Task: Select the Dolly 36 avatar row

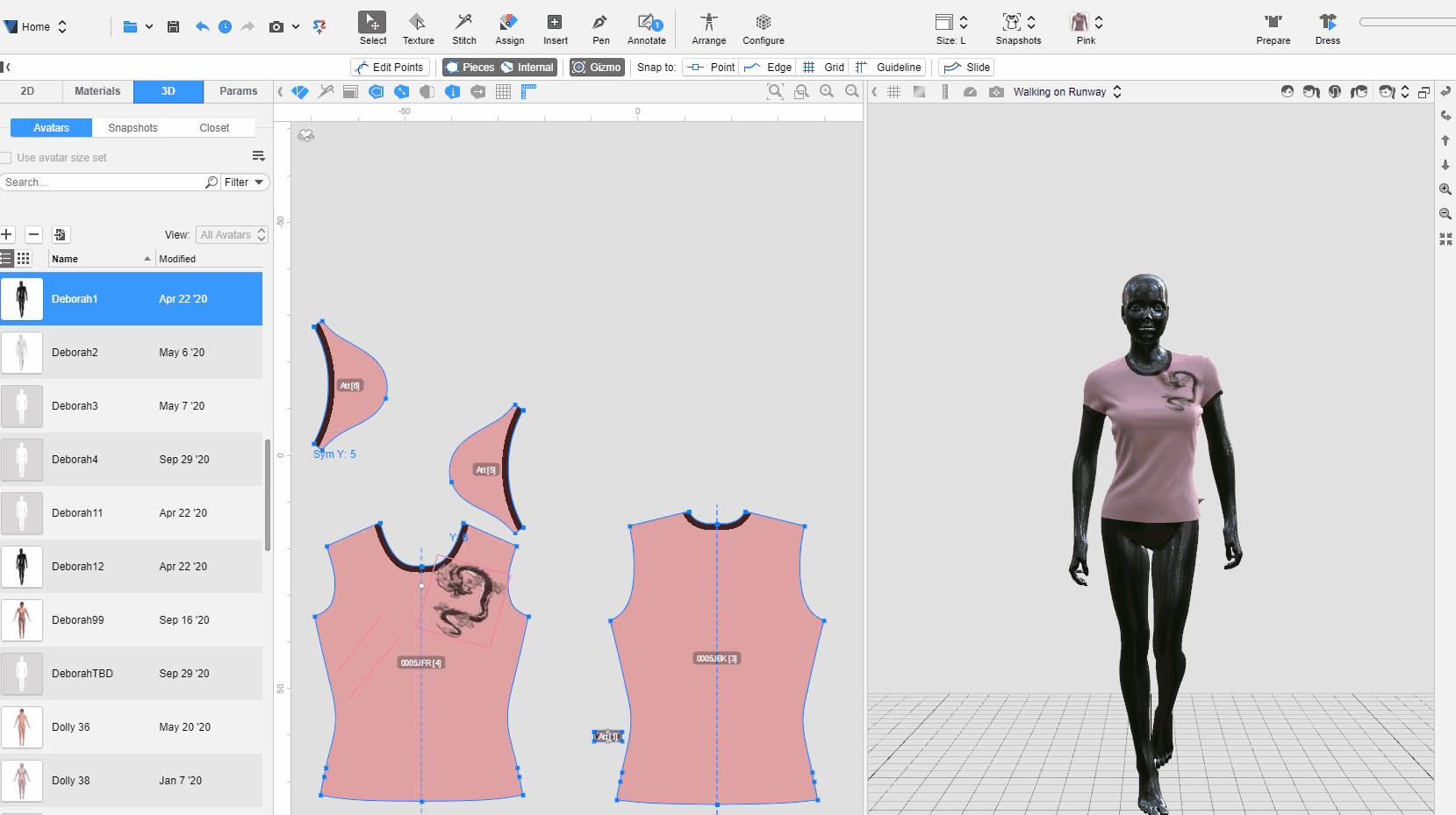Action: [x=131, y=727]
